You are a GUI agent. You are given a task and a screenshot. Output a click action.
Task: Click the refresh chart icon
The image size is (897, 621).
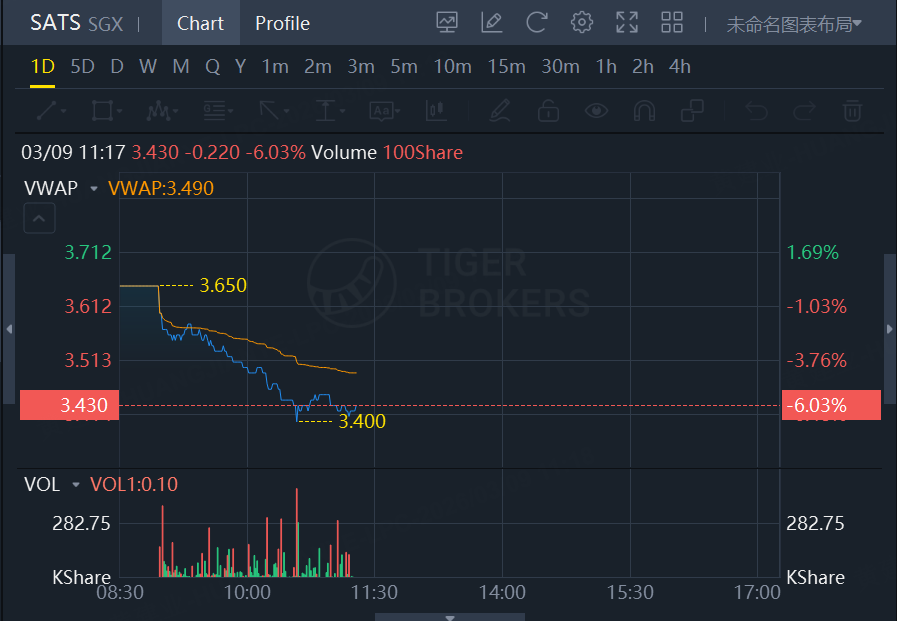tap(537, 23)
